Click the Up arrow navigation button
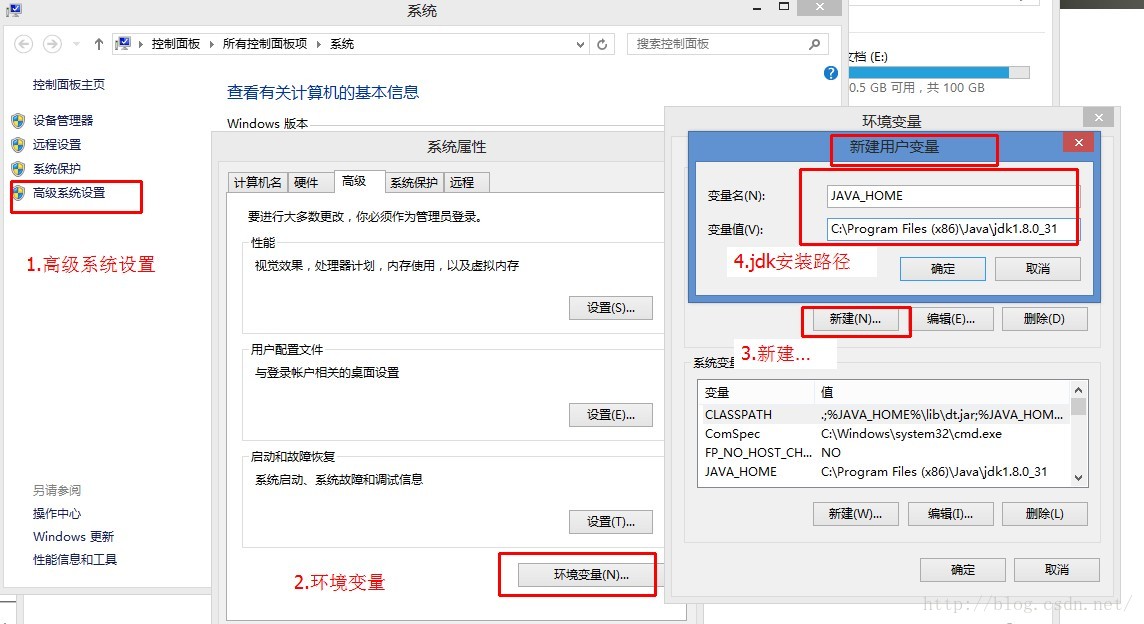1144x624 pixels. tap(98, 45)
